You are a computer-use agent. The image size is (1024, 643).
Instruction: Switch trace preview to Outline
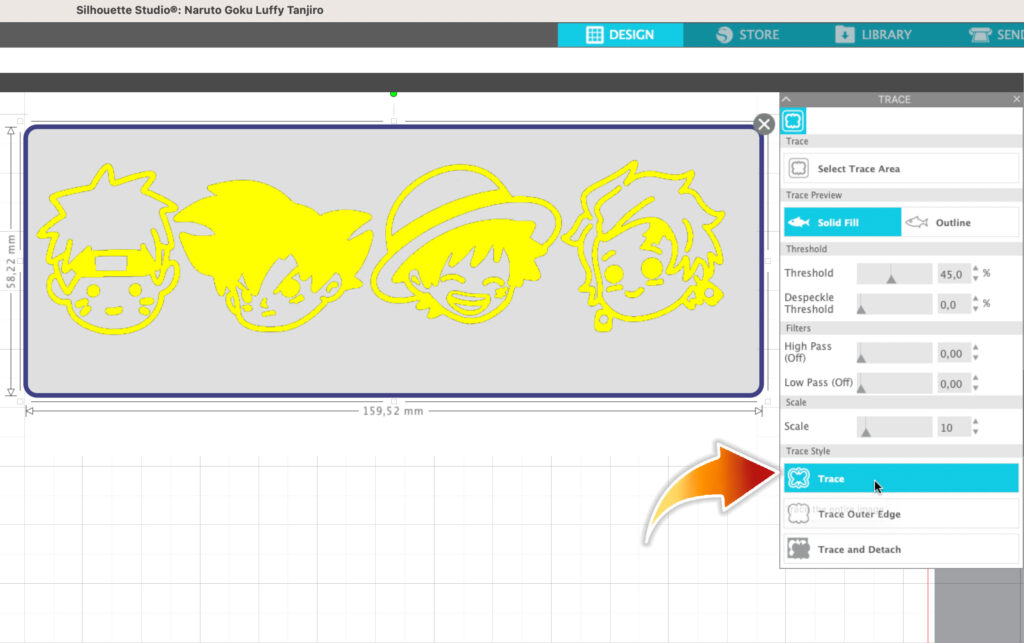[960, 222]
